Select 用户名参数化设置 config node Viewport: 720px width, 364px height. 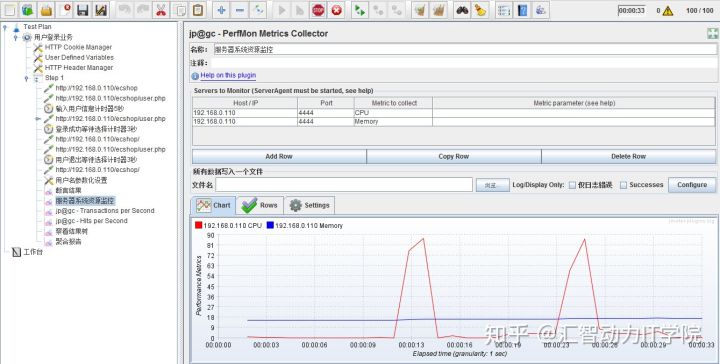tap(81, 180)
